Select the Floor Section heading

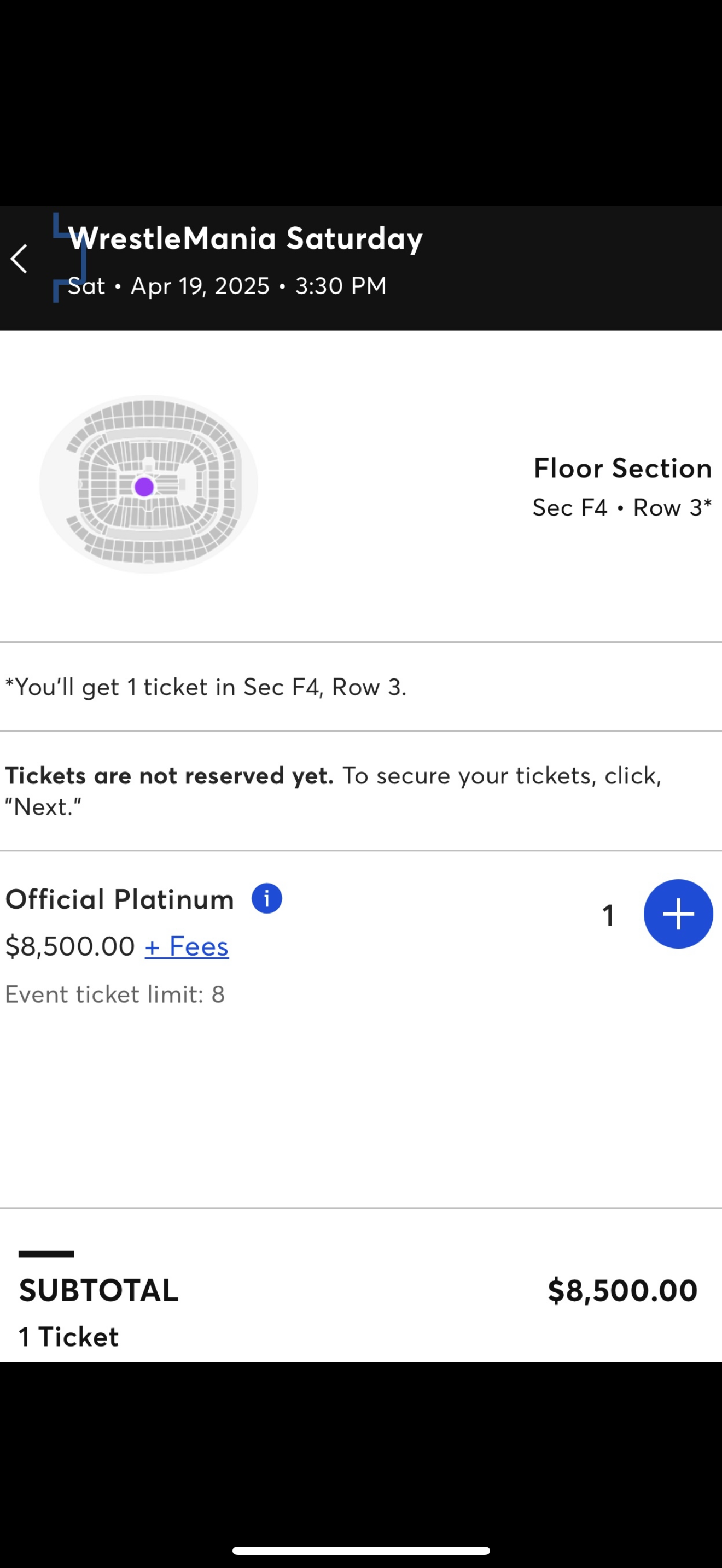pos(622,468)
